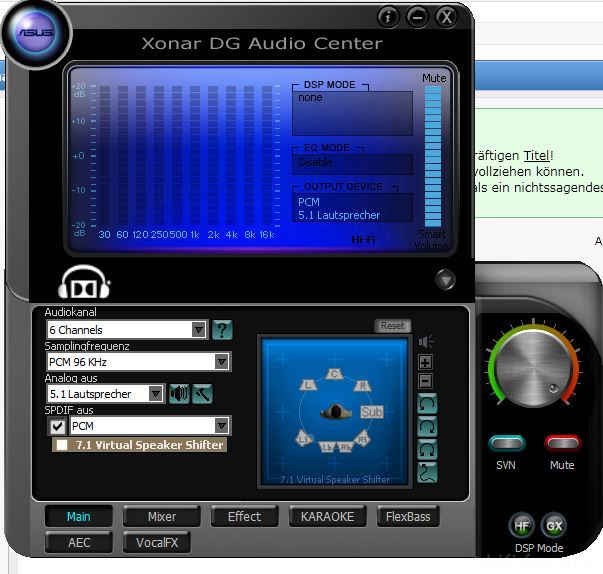Click the third rotate arrow icon
Screen dimensions: 603x574
427,449
